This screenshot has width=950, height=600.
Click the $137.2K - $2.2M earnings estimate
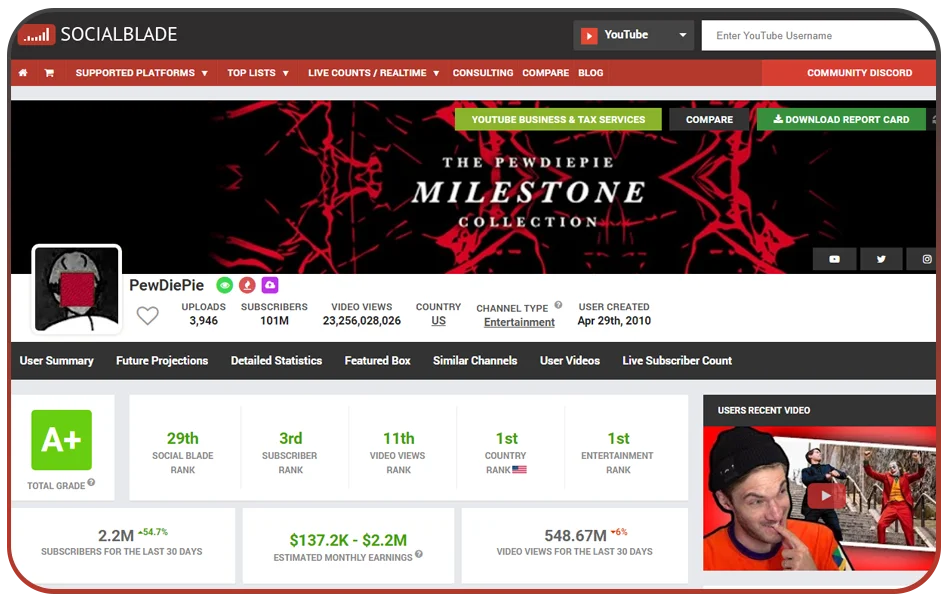(348, 540)
